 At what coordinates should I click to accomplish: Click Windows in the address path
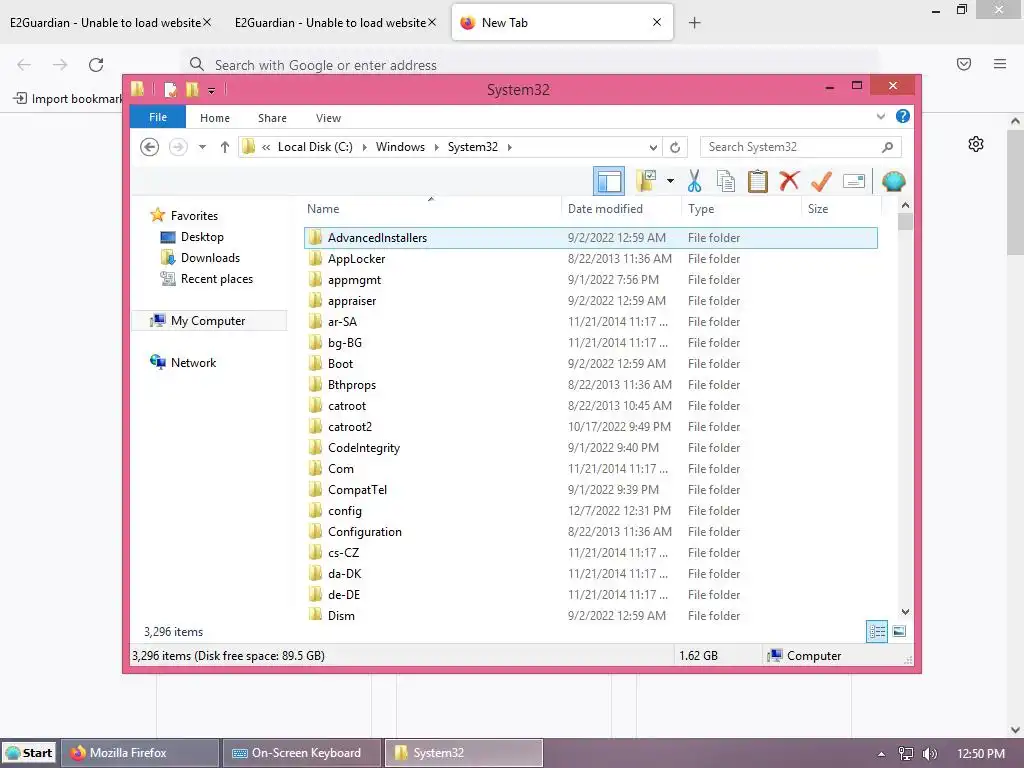[400, 147]
